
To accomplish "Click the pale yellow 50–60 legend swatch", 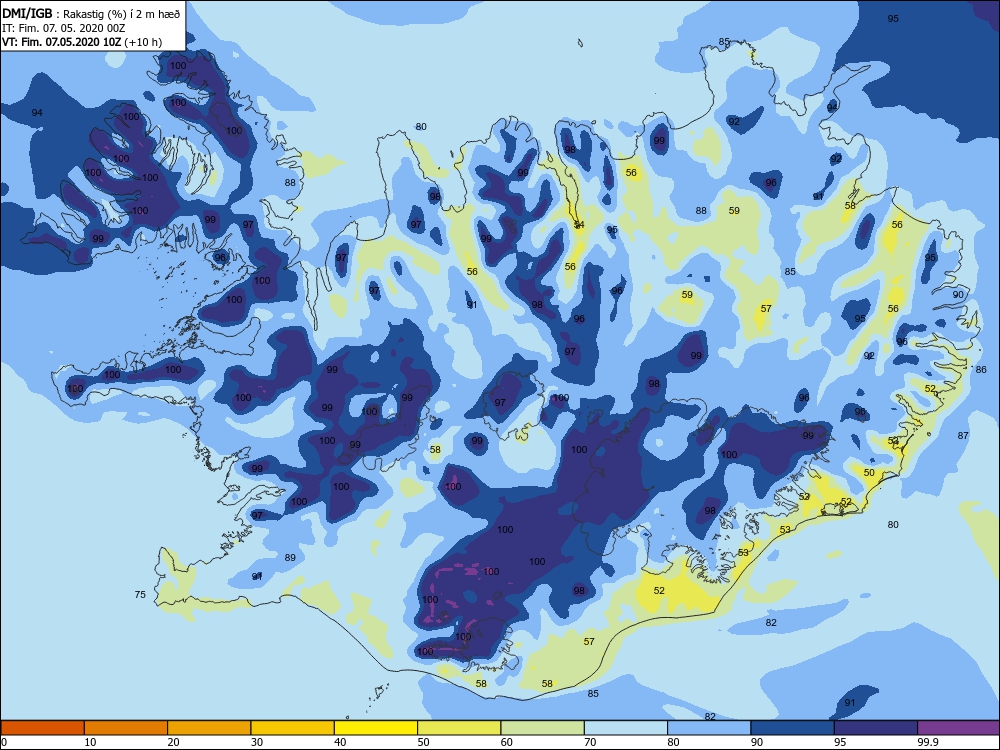I will (x=459, y=728).
